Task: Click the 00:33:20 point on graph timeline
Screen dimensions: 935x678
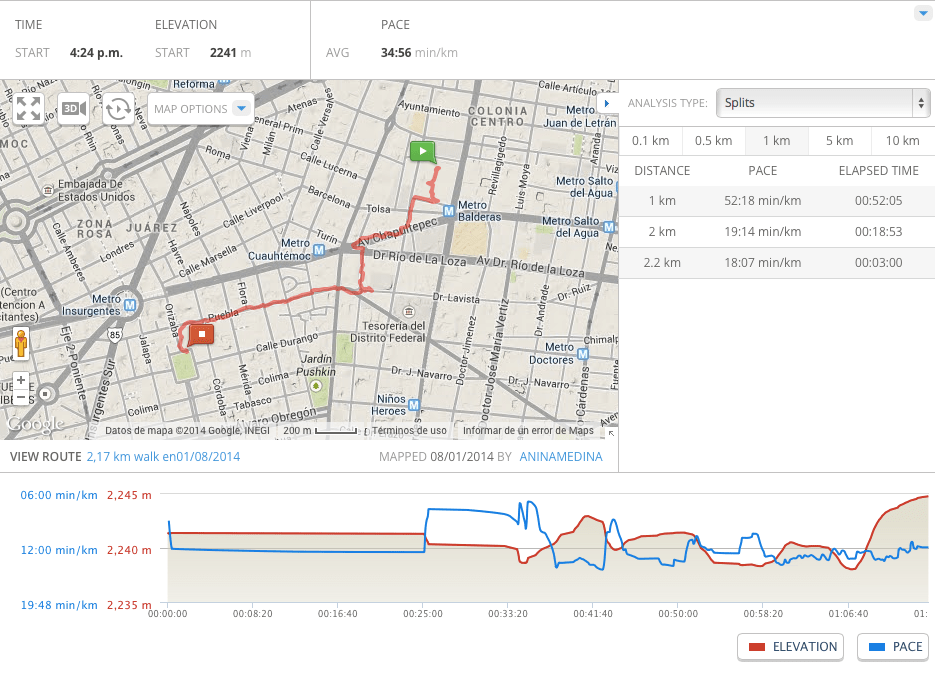Action: pos(512,614)
